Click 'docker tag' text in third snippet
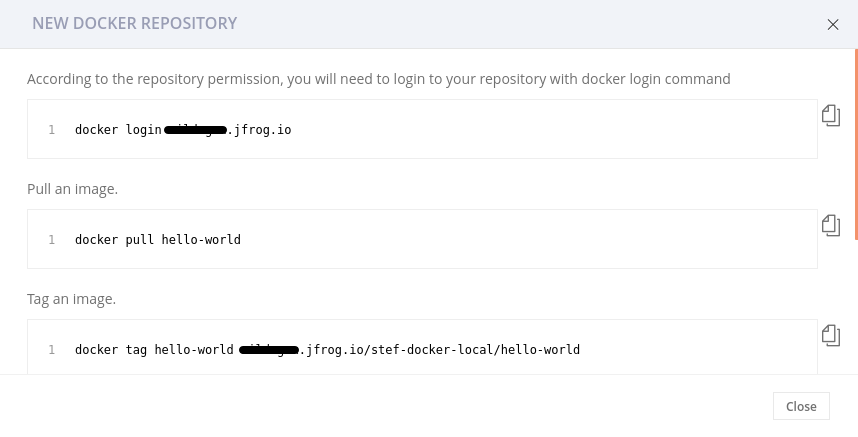 [x=111, y=350]
